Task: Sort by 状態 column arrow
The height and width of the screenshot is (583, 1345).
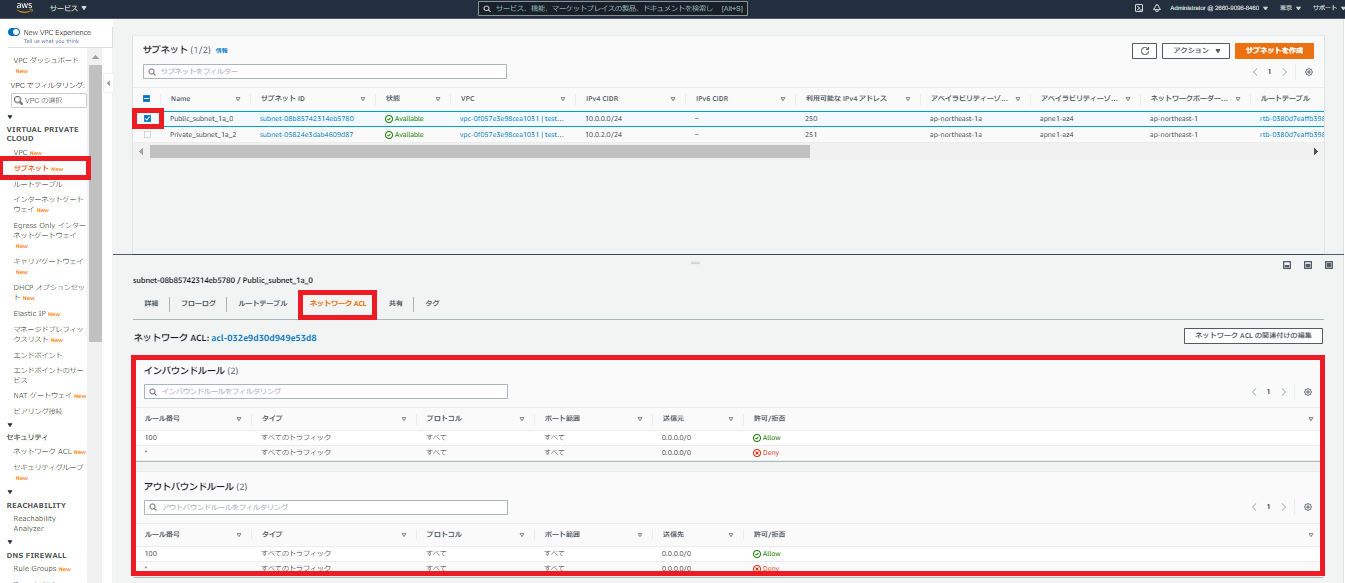Action: pyautogui.click(x=438, y=99)
